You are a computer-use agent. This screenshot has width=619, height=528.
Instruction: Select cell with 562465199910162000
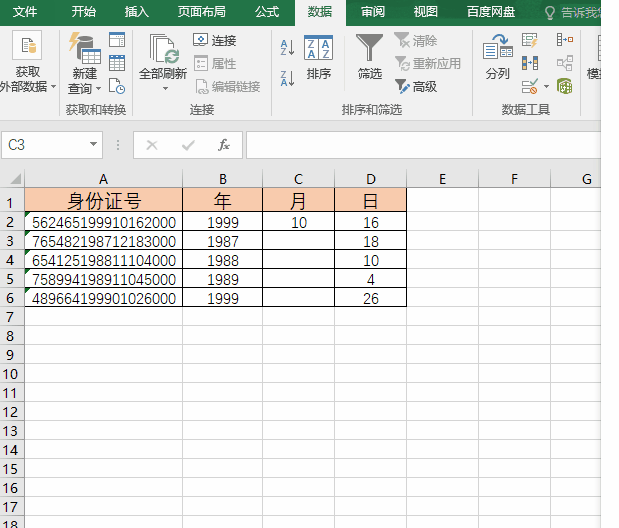click(x=103, y=222)
